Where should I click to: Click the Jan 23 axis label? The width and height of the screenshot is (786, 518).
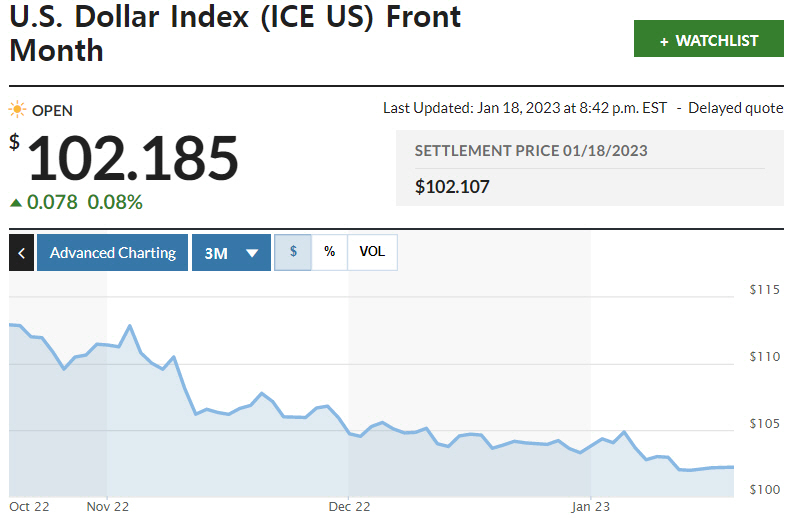590,506
